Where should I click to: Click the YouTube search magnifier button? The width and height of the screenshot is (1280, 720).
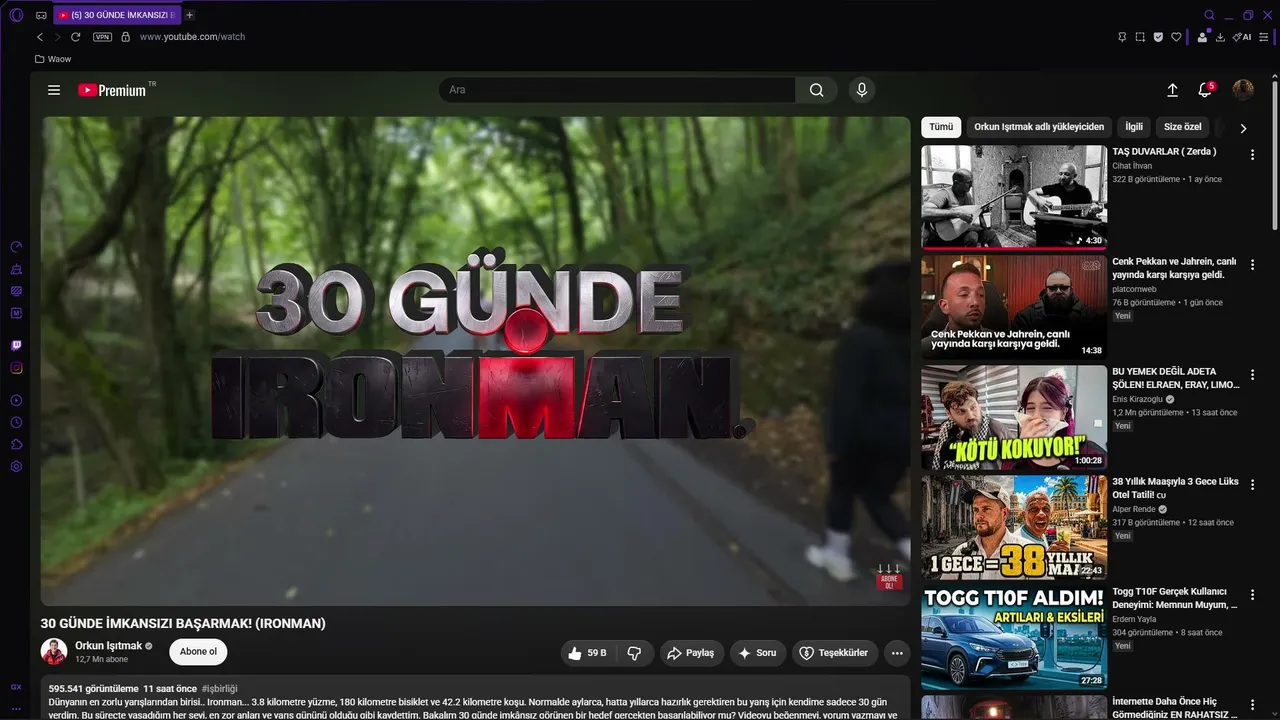tap(817, 90)
